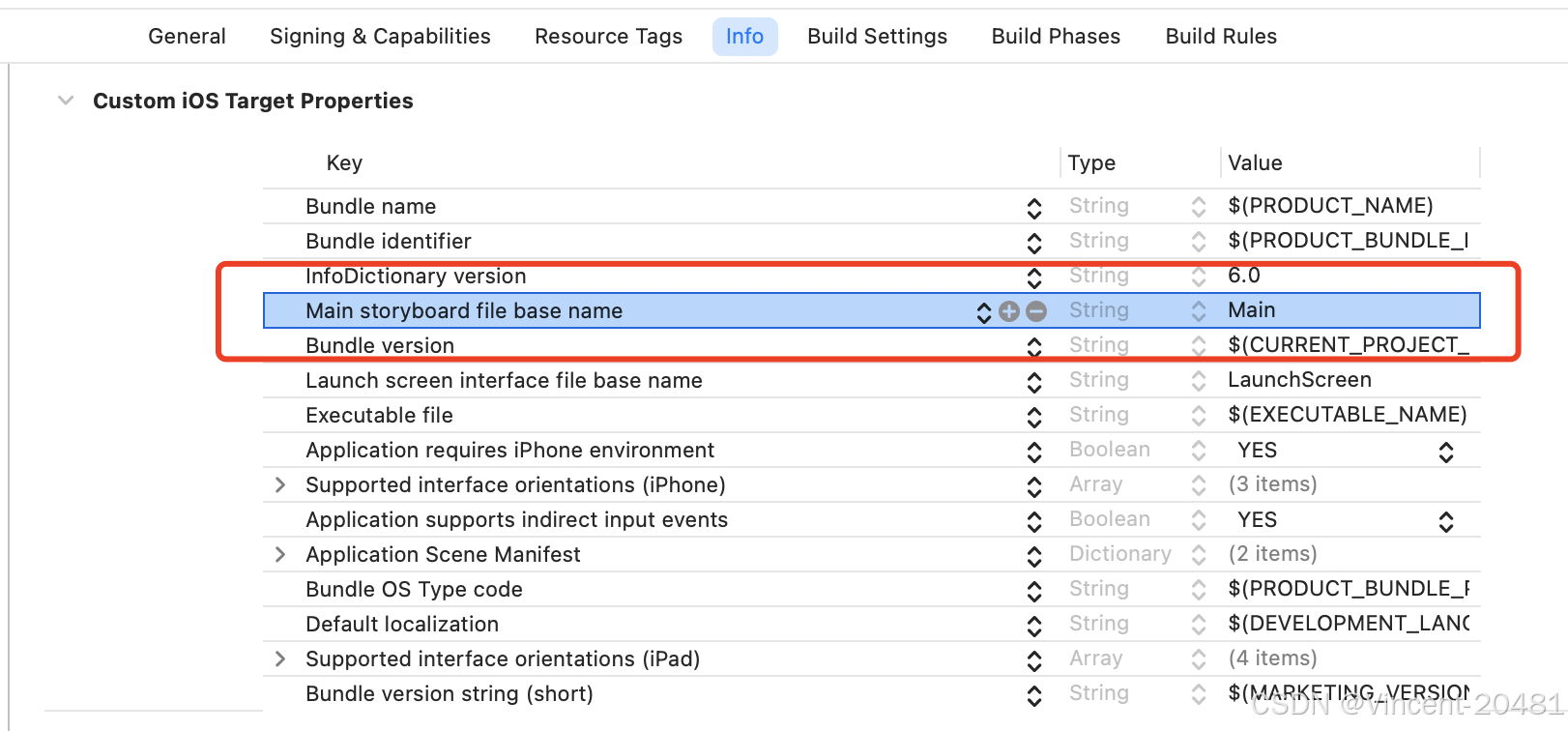This screenshot has height=731, width=1568.
Task: Switch to the Build Settings tab
Action: coord(877,36)
